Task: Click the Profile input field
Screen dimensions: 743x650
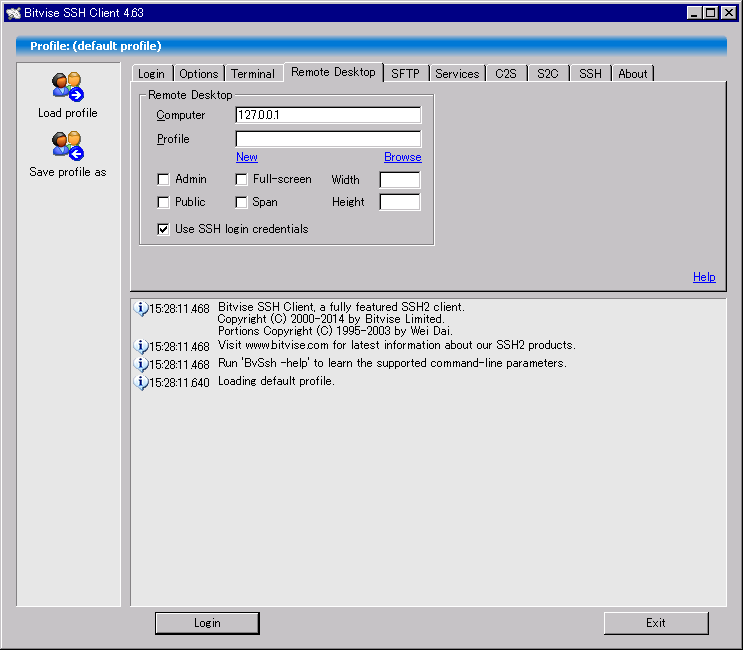Action: pyautogui.click(x=328, y=139)
